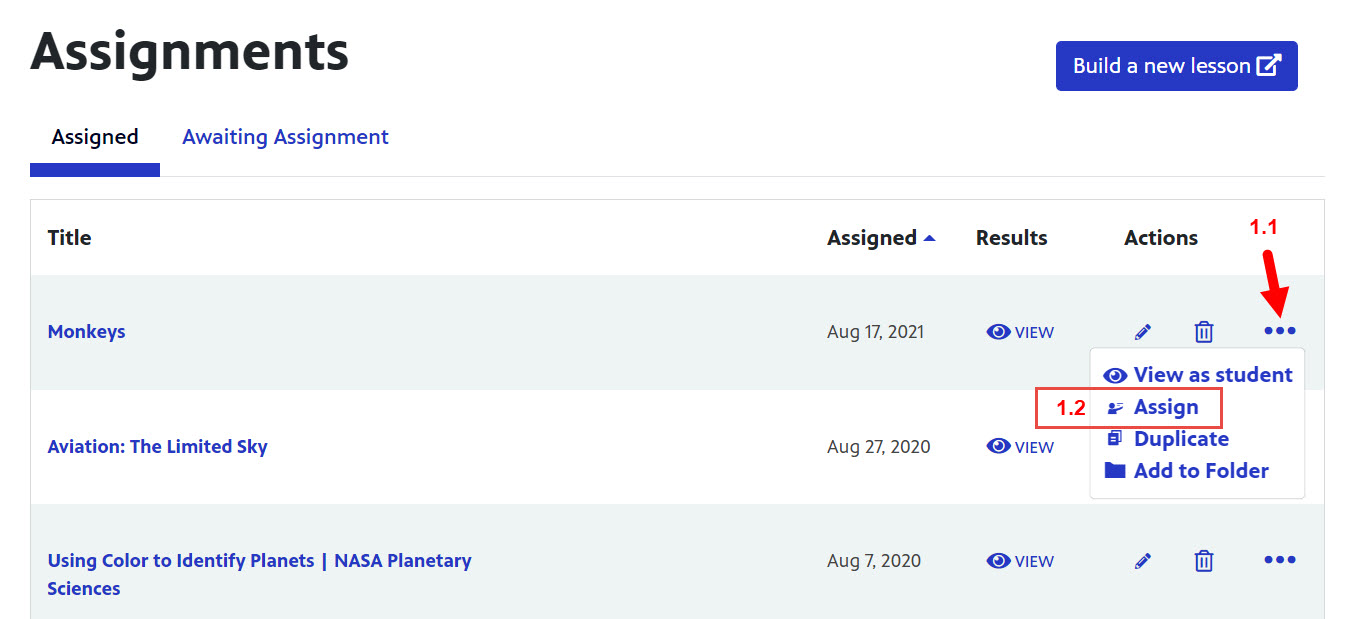Click the pencil edit icon for Monkeys
The image size is (1363, 619).
1143,332
